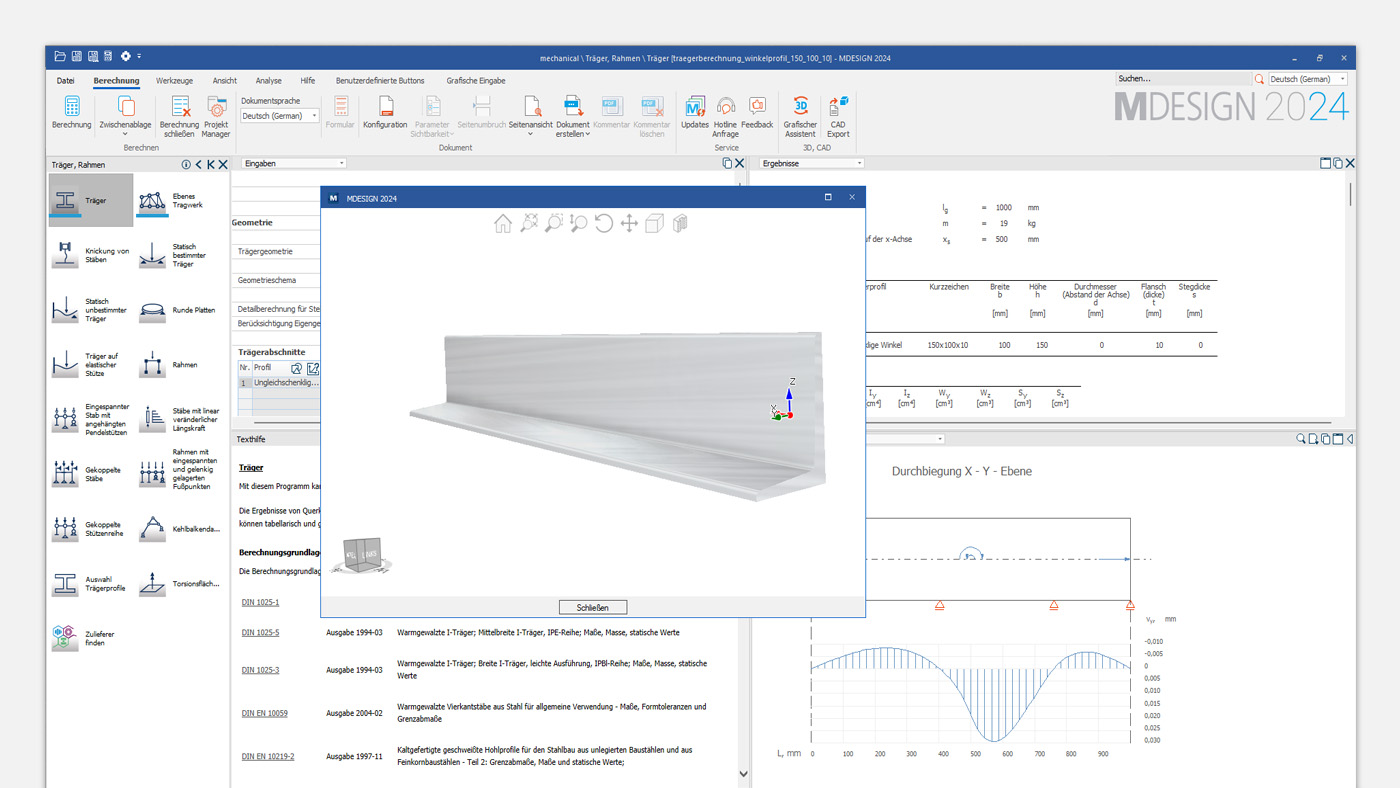Click the Schließen button in 3D viewer
Image resolution: width=1400 pixels, height=788 pixels.
pyautogui.click(x=592, y=607)
